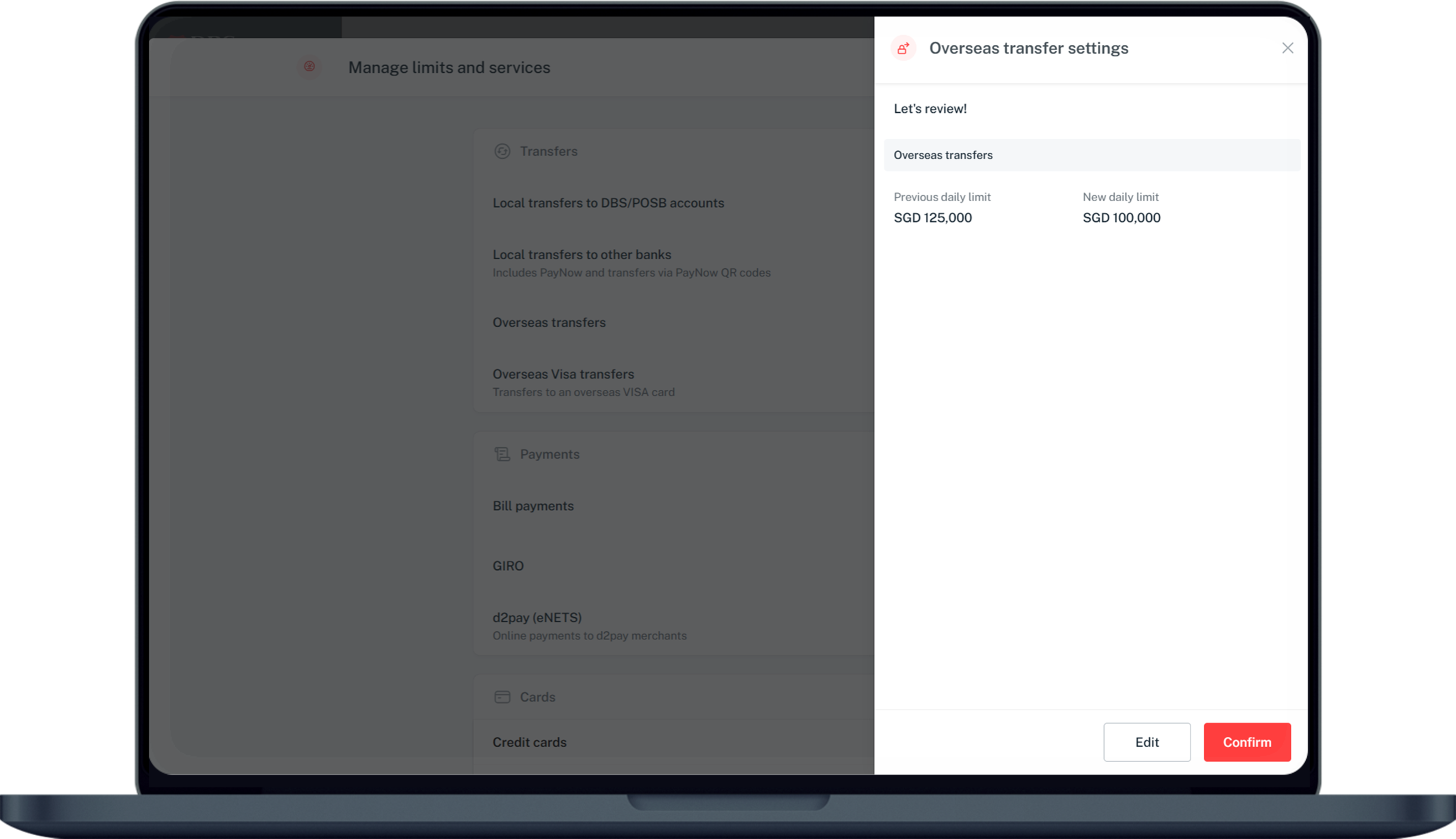Click the Transfers section icon
This screenshot has height=839, width=1456.
pos(502,151)
